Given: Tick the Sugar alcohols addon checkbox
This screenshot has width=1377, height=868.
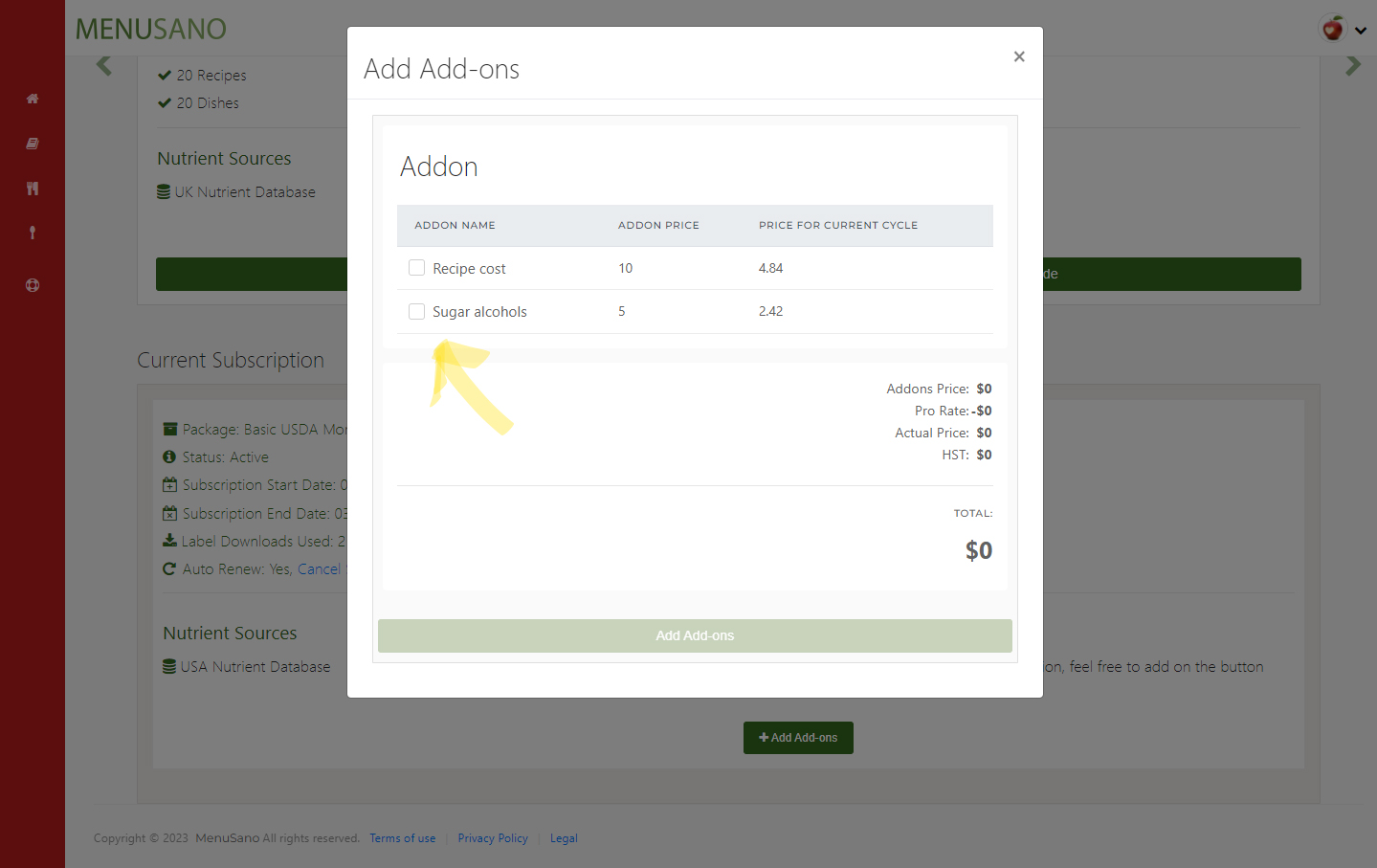Looking at the screenshot, I should [417, 311].
